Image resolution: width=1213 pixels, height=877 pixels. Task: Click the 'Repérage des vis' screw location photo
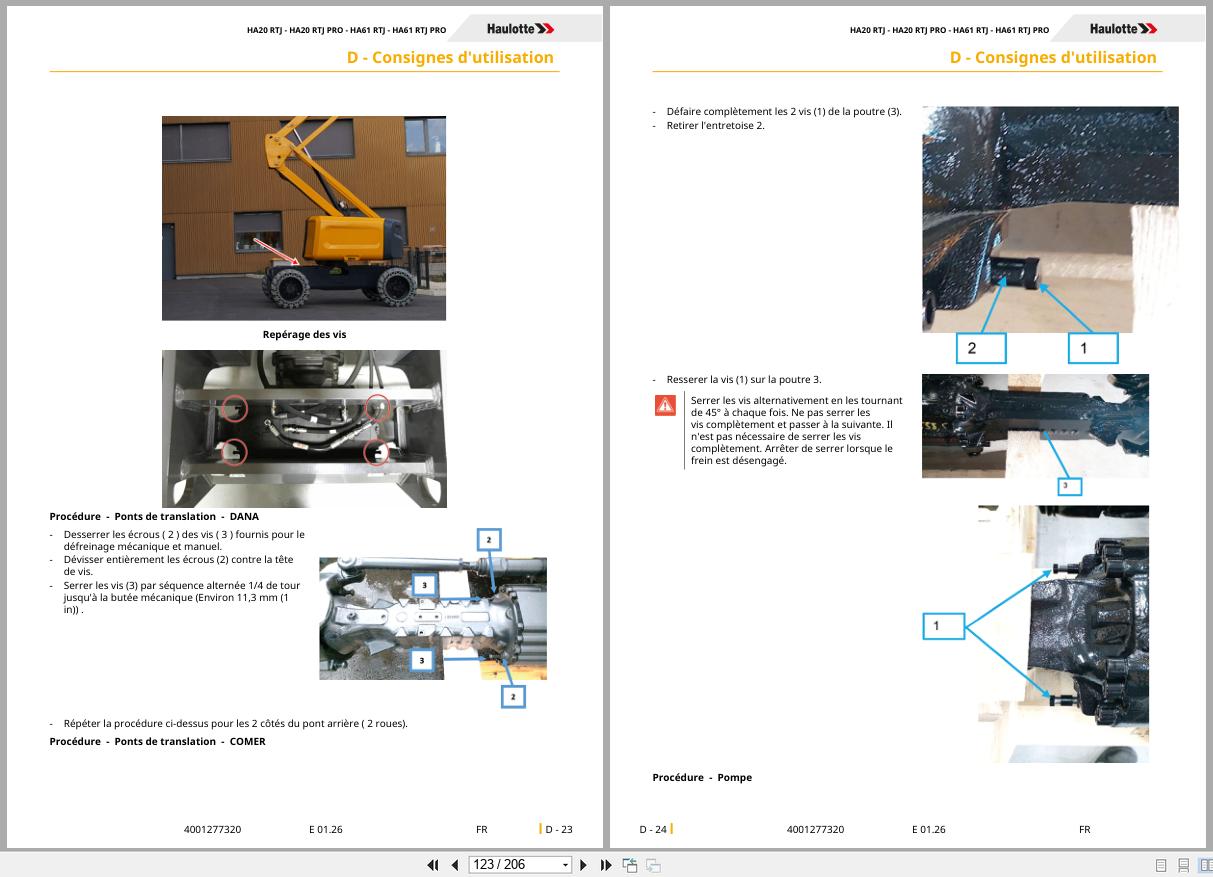point(304,429)
